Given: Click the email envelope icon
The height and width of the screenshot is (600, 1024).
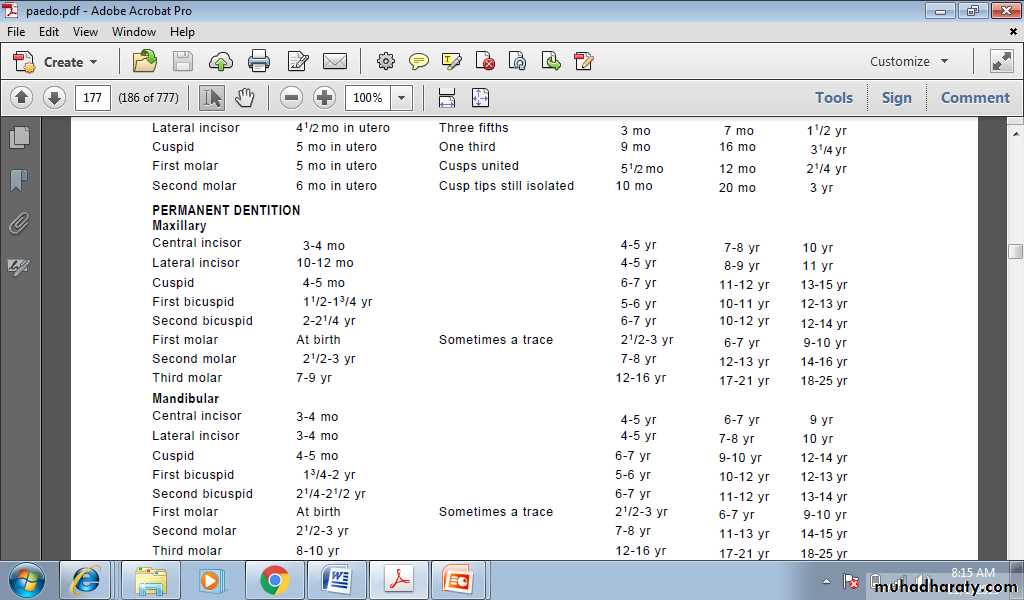Looking at the screenshot, I should pos(335,62).
